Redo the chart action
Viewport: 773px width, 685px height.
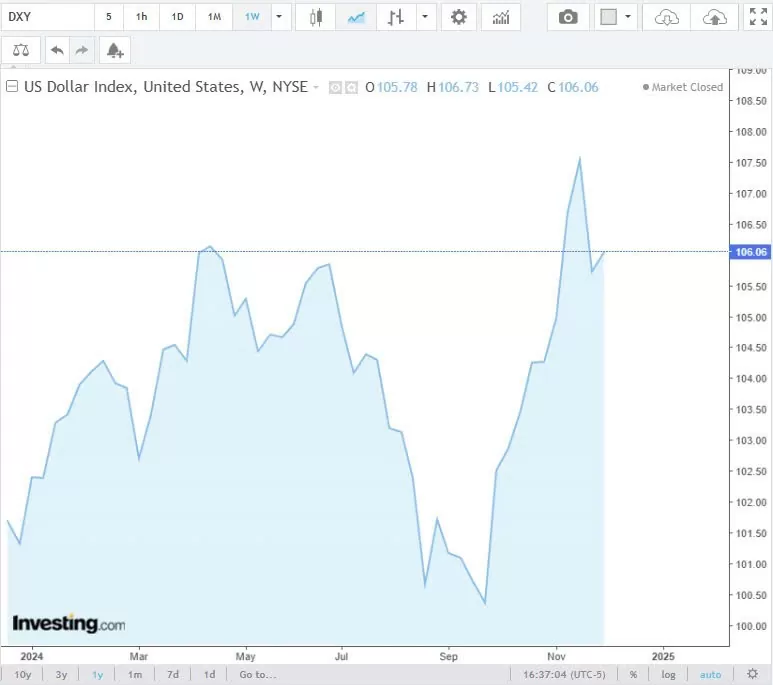click(82, 50)
